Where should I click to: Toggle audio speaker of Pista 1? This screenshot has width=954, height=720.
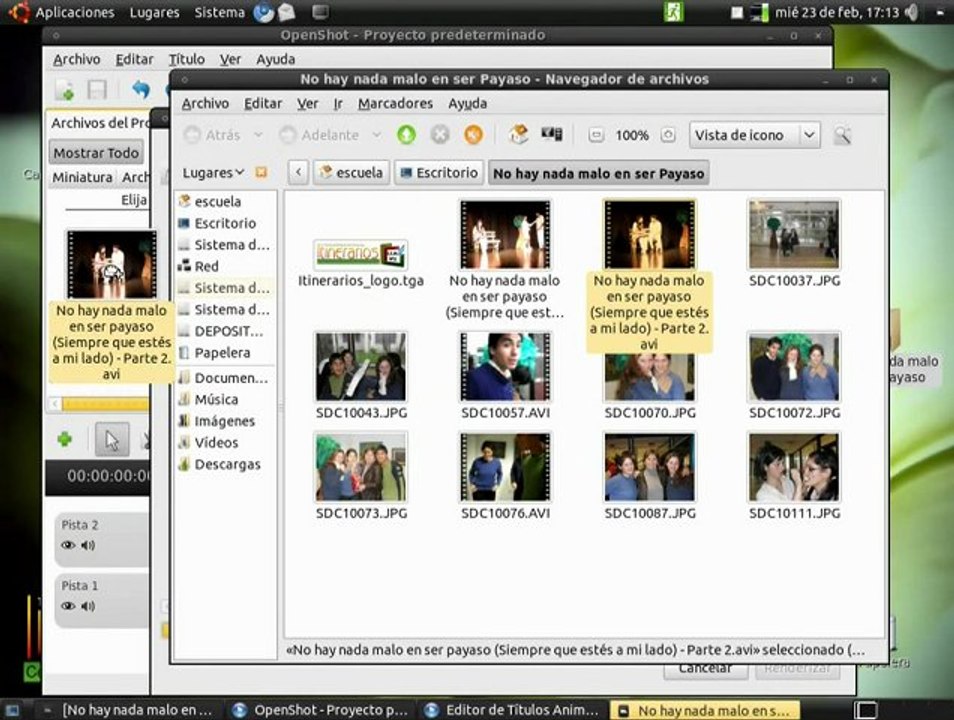coord(88,606)
